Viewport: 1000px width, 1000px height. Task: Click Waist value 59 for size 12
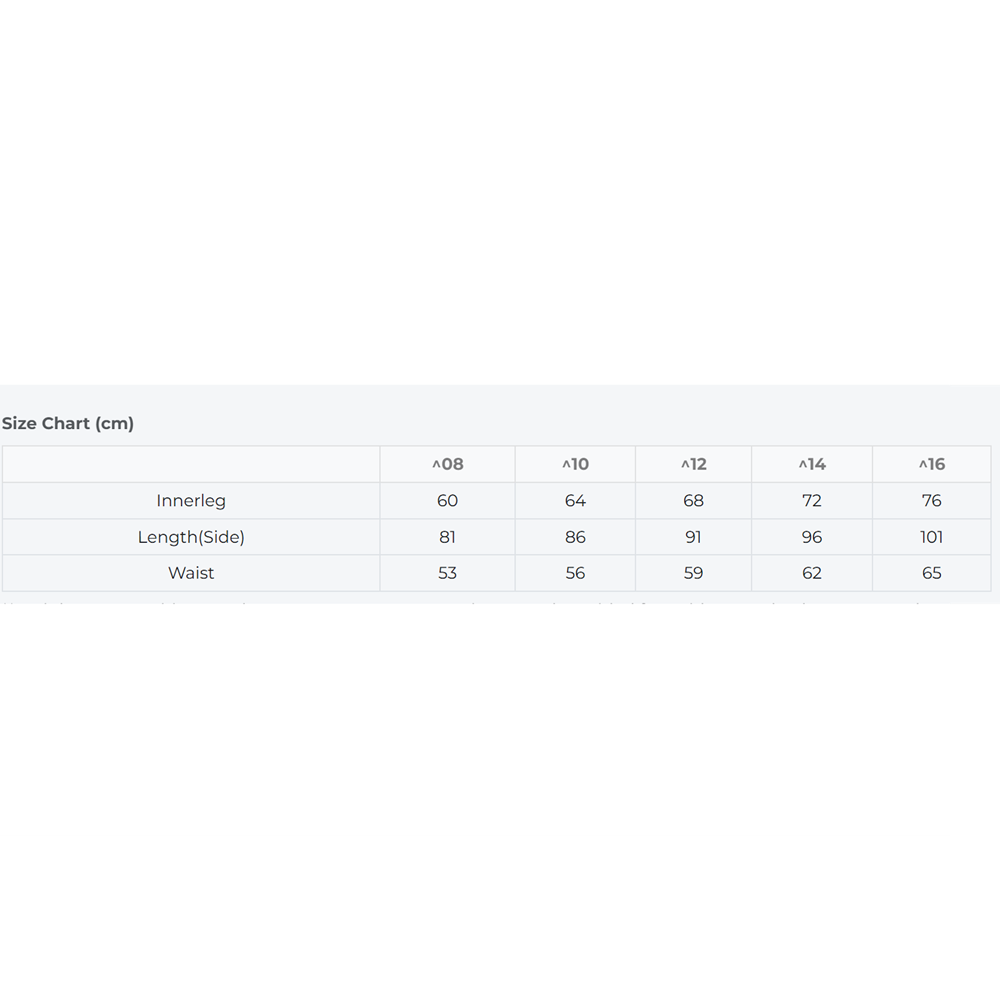point(693,573)
